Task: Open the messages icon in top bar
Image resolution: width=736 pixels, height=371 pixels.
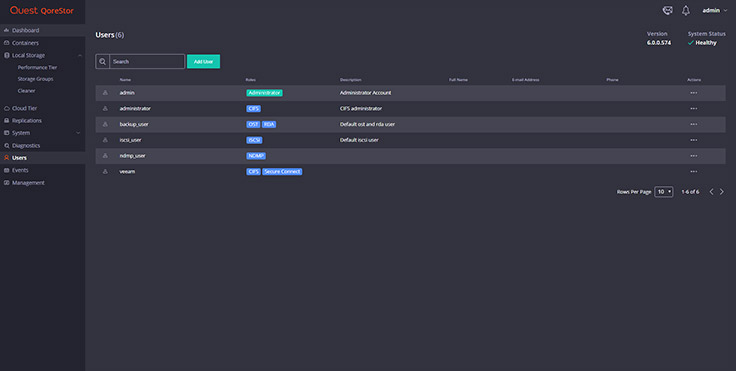Action: [x=667, y=10]
